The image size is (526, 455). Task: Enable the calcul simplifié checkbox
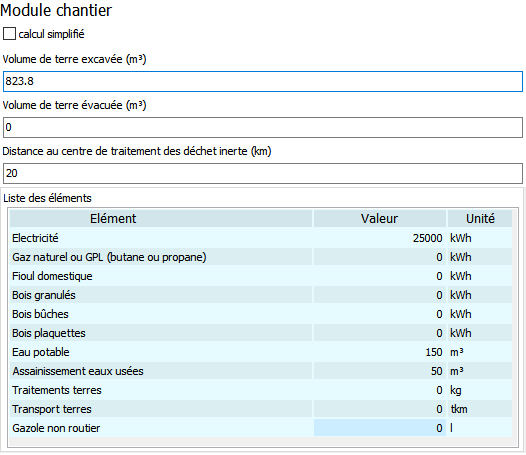[9, 34]
